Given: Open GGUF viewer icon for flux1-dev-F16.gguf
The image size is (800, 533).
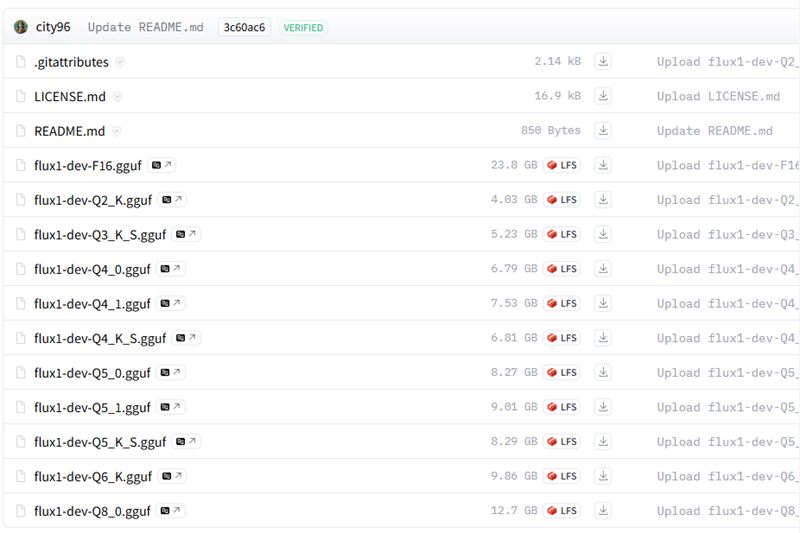Looking at the screenshot, I should (161, 165).
